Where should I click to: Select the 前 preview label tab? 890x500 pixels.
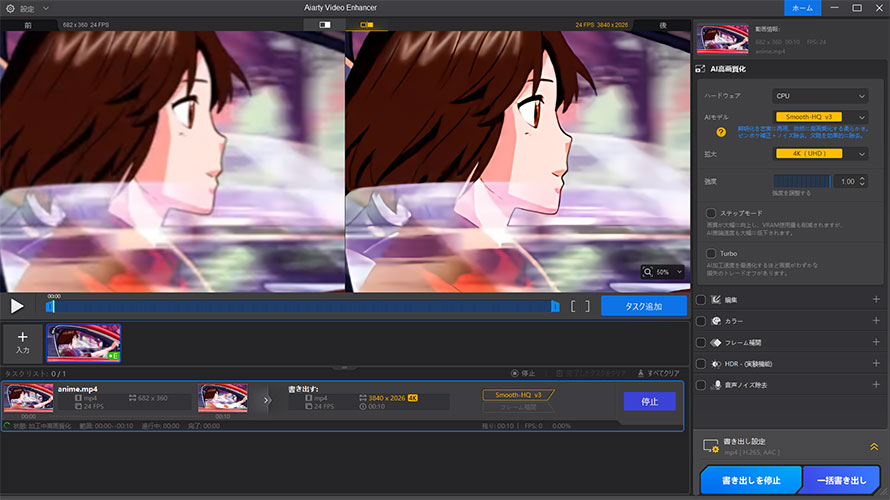pos(28,25)
